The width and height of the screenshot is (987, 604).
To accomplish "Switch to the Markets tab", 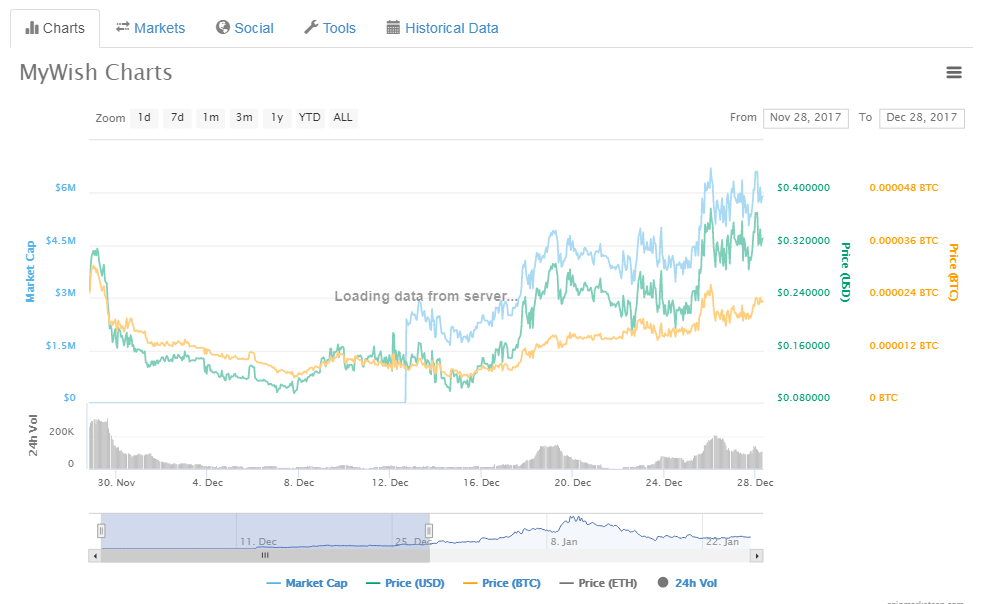I will pyautogui.click(x=150, y=28).
